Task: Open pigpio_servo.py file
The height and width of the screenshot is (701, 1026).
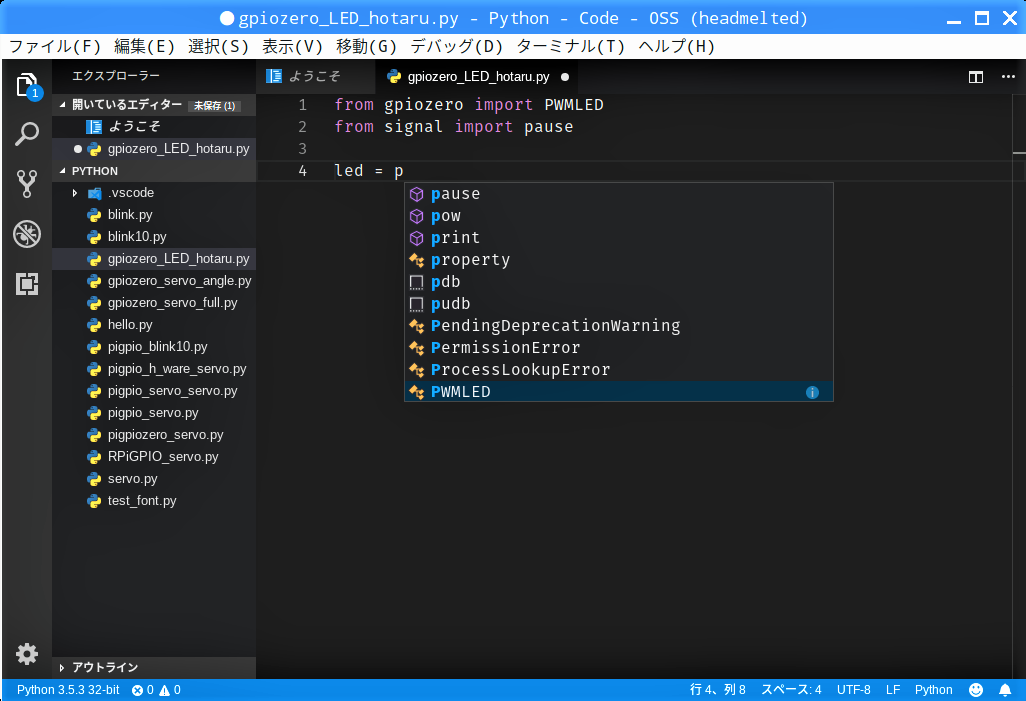Action: pyautogui.click(x=154, y=413)
